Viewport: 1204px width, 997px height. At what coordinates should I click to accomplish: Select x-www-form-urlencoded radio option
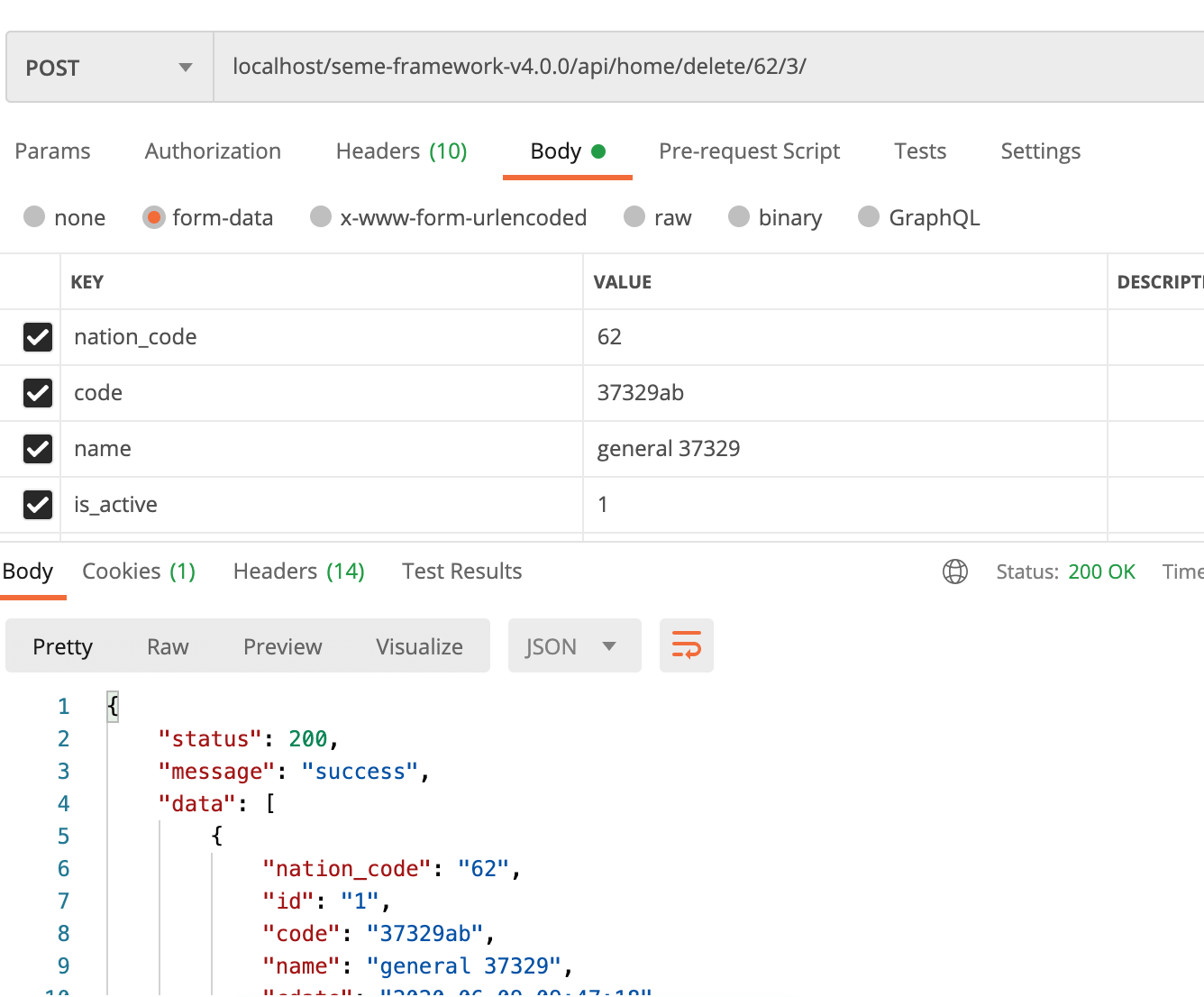321,217
